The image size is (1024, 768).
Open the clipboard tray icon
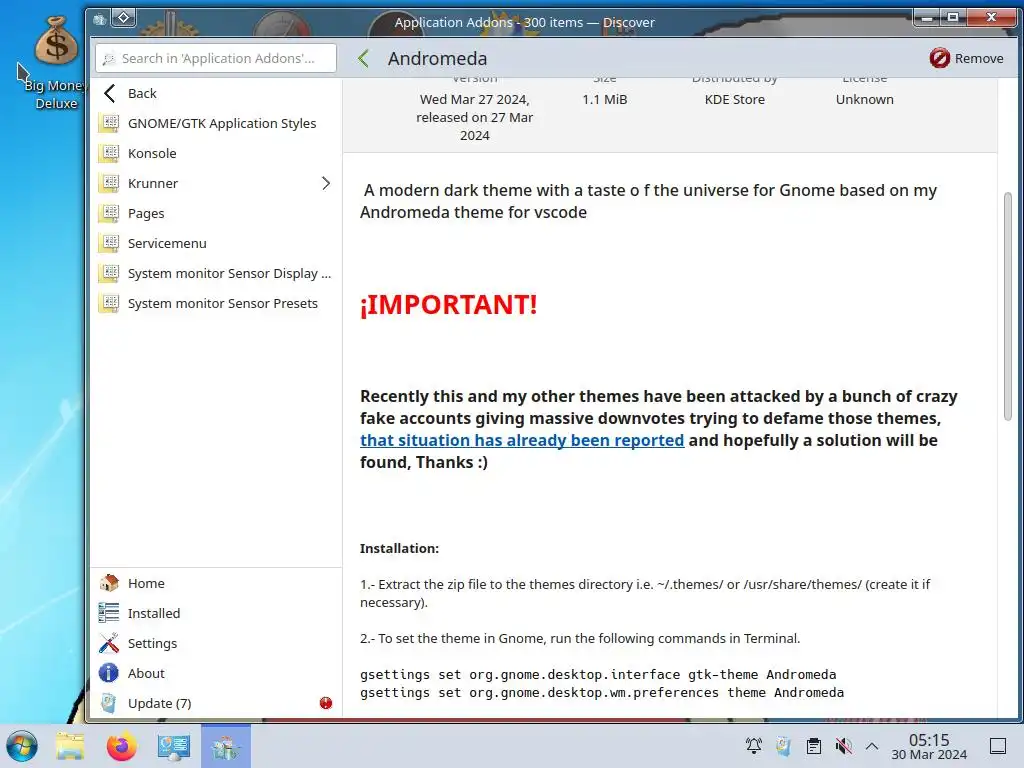click(814, 746)
